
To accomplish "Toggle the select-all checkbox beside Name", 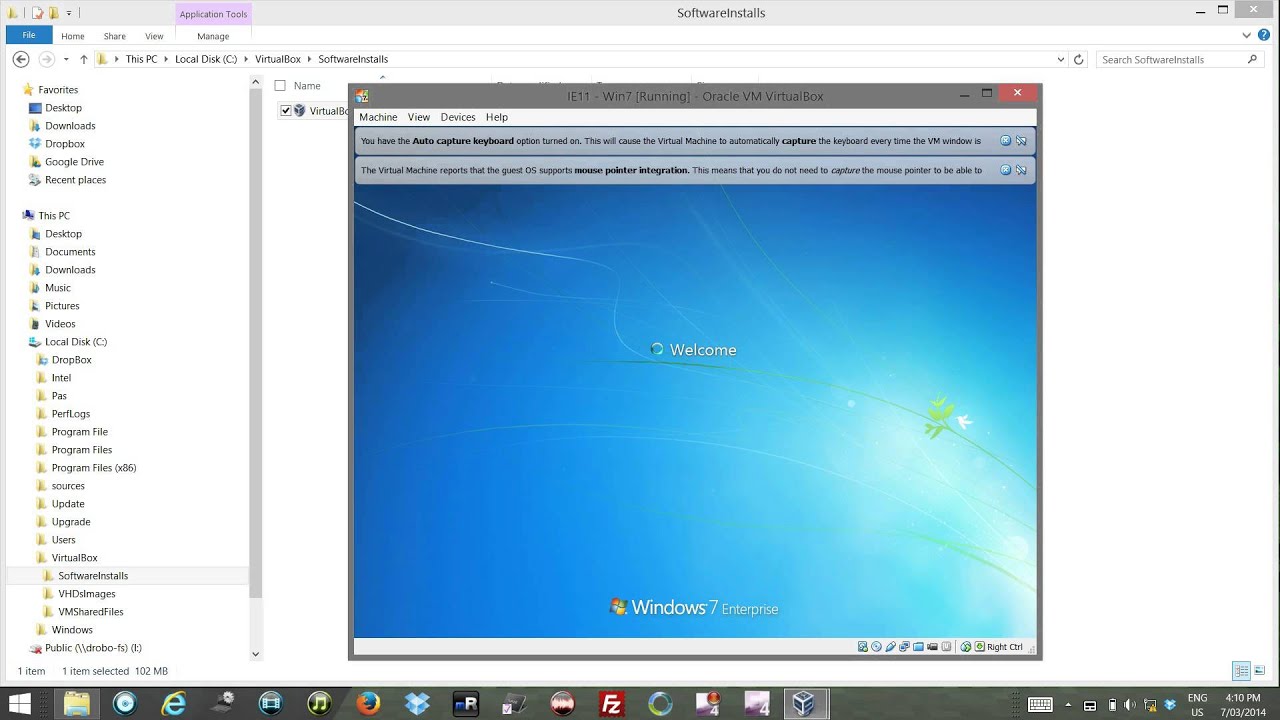I will [x=280, y=86].
